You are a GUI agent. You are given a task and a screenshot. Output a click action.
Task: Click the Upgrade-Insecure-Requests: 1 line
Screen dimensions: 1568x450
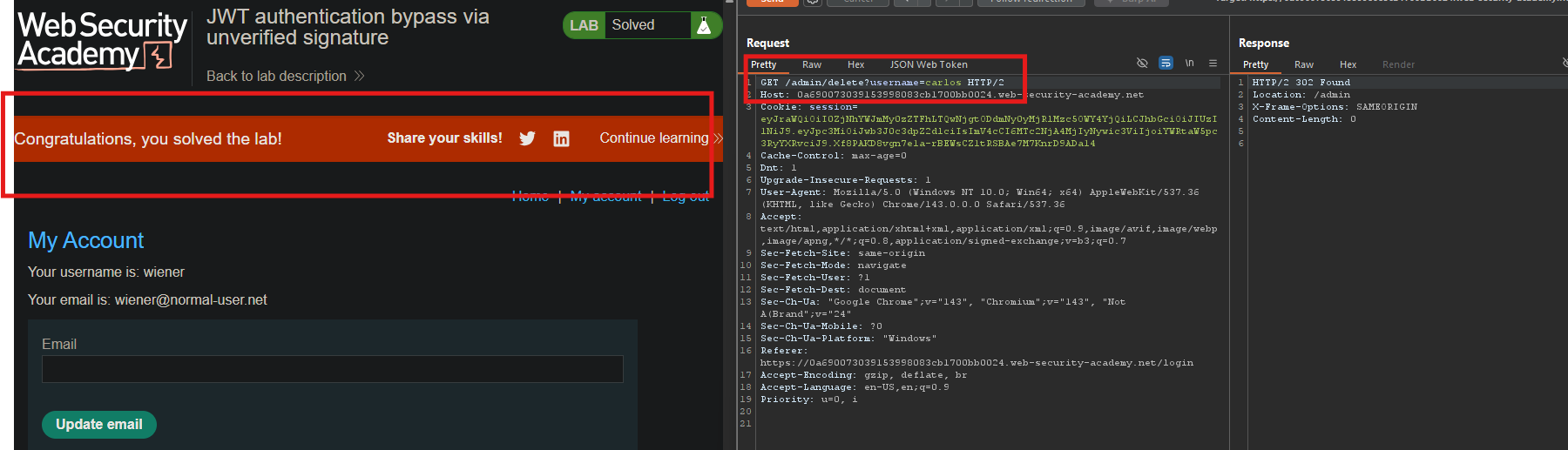(845, 180)
